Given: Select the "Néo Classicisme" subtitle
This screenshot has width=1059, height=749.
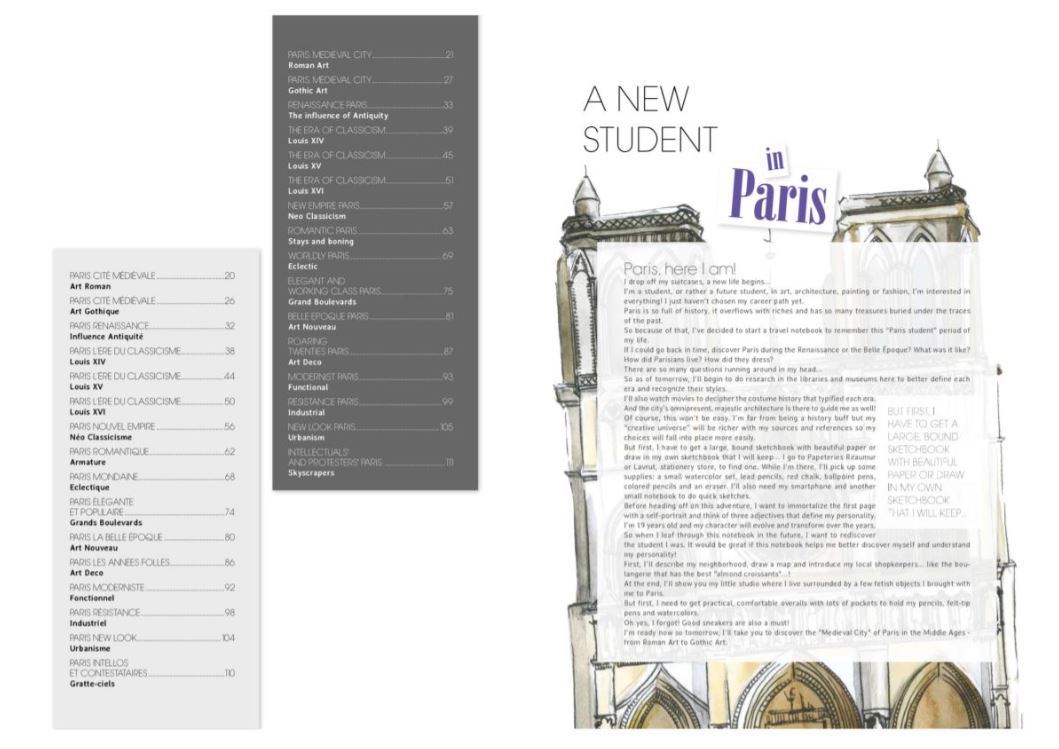Looking at the screenshot, I should click(x=101, y=437).
